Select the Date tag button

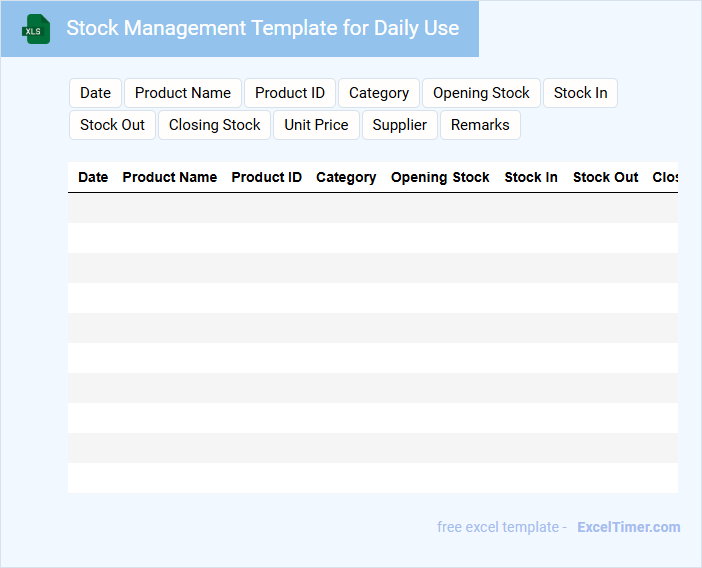click(95, 93)
